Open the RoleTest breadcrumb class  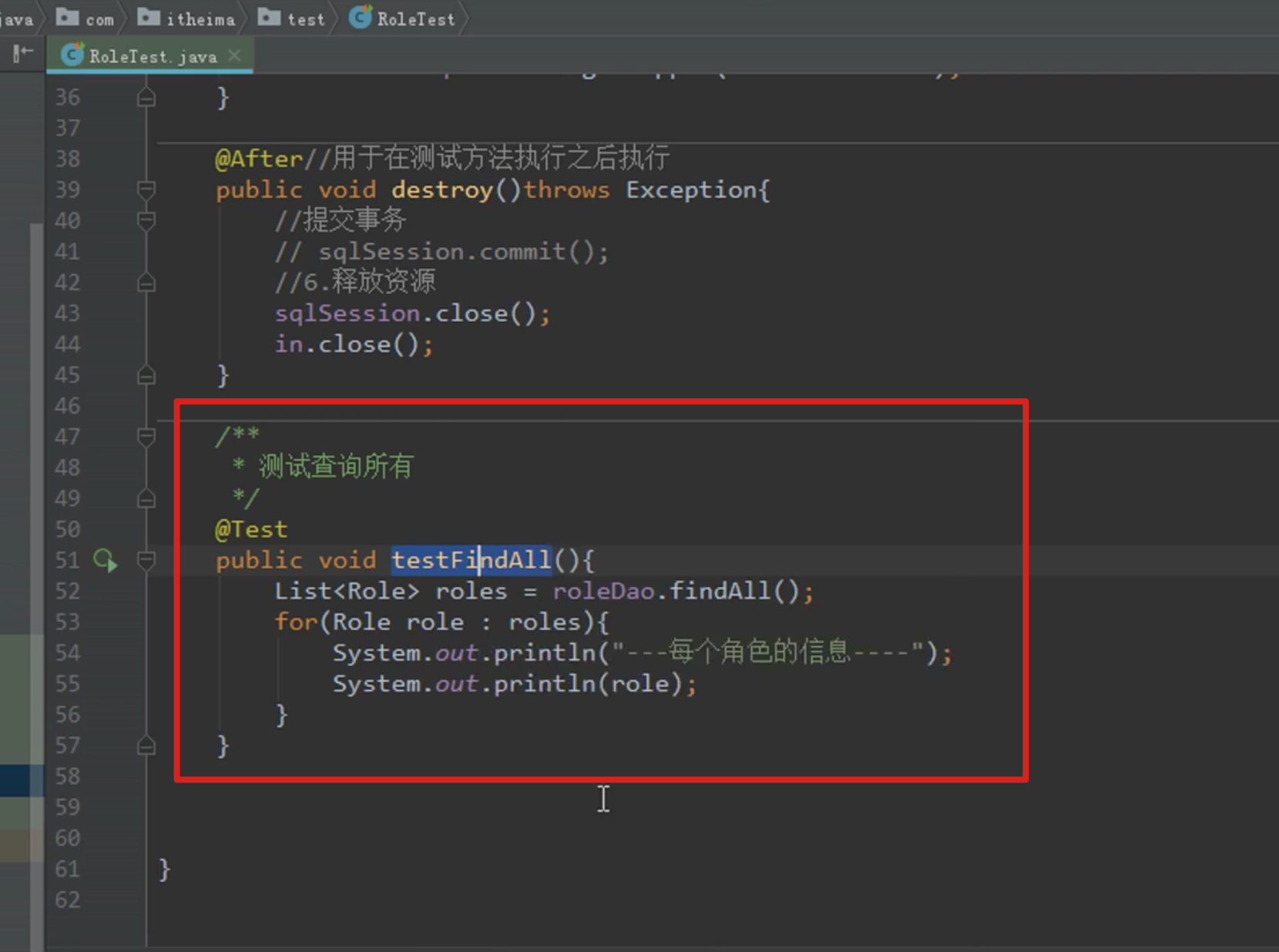click(402, 18)
